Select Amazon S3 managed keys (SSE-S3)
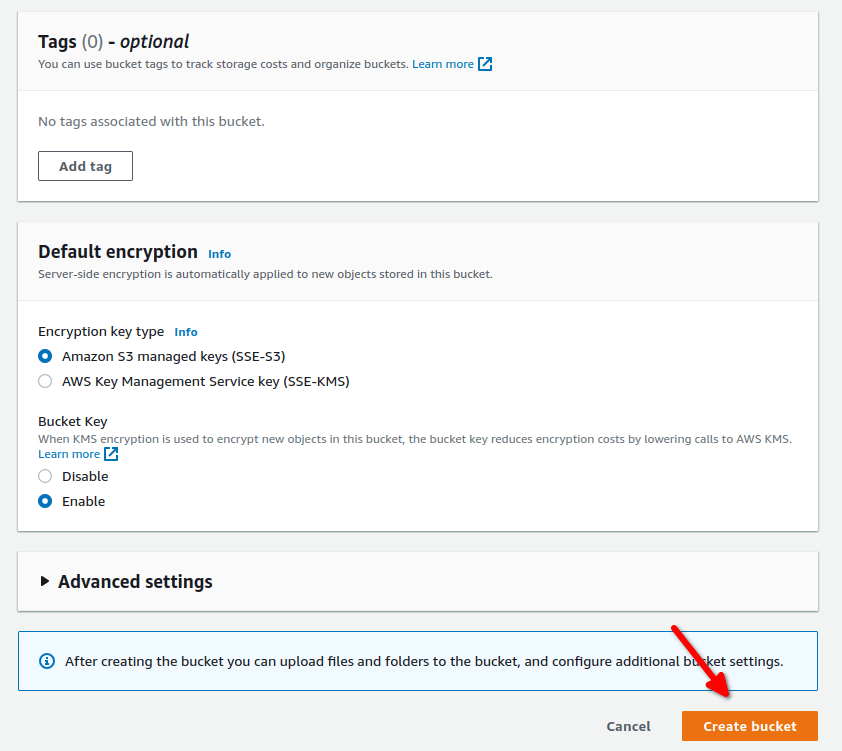This screenshot has width=842, height=751. pos(43,356)
